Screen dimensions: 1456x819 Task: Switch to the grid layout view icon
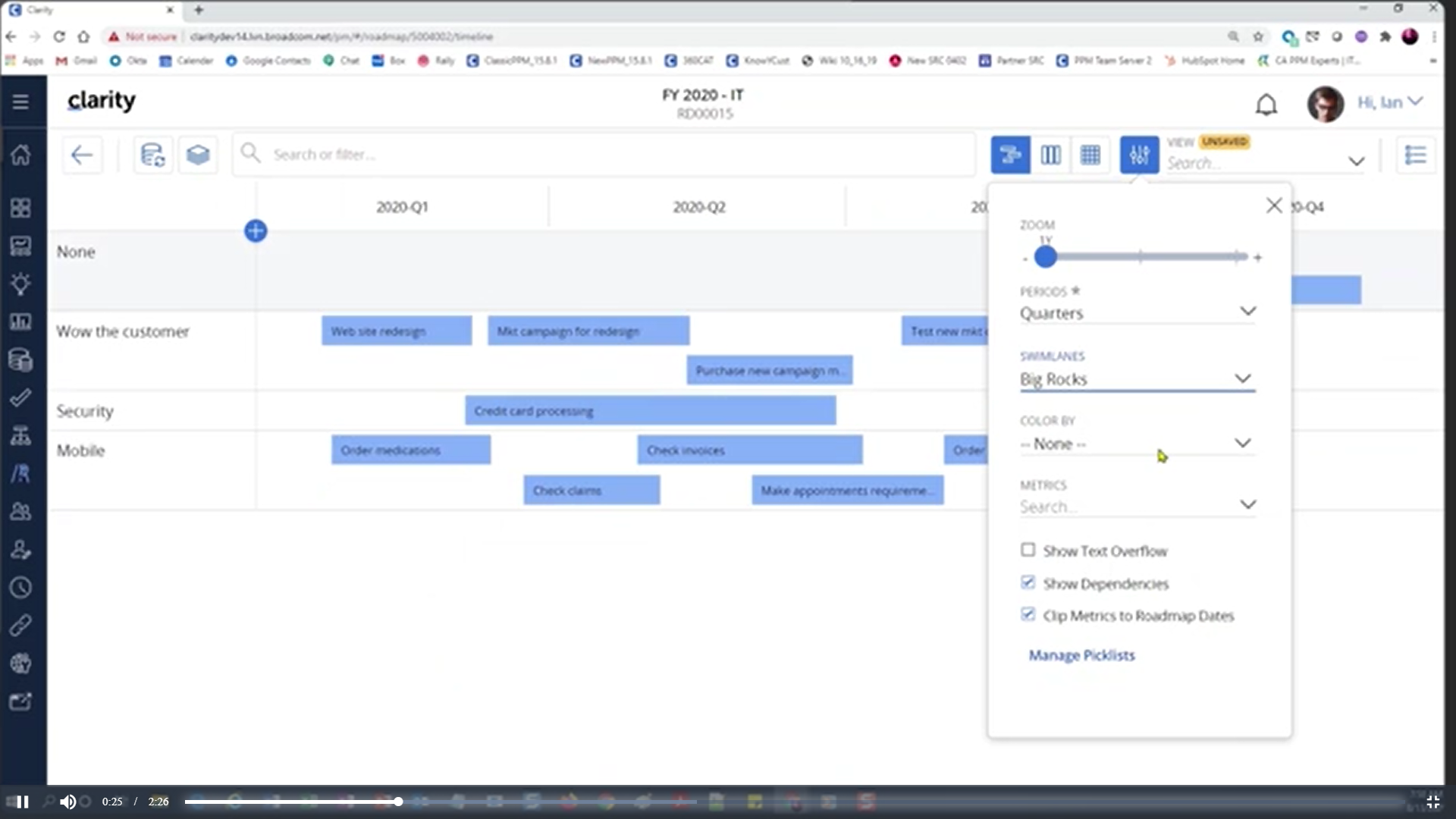(1090, 155)
